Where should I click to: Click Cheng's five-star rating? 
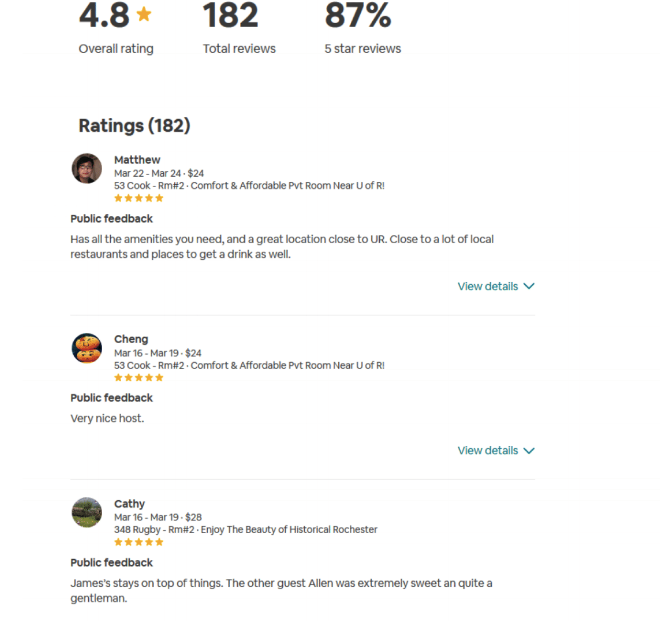point(138,378)
